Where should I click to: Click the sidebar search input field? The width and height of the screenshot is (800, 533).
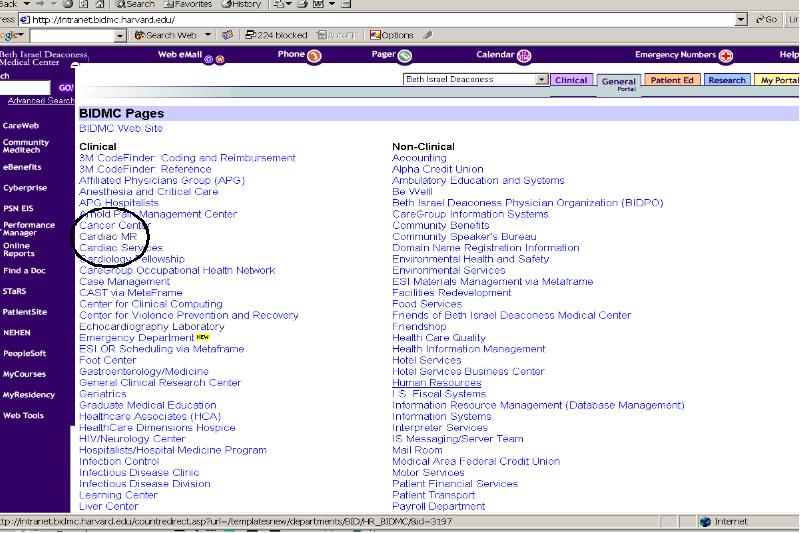pyautogui.click(x=24, y=88)
